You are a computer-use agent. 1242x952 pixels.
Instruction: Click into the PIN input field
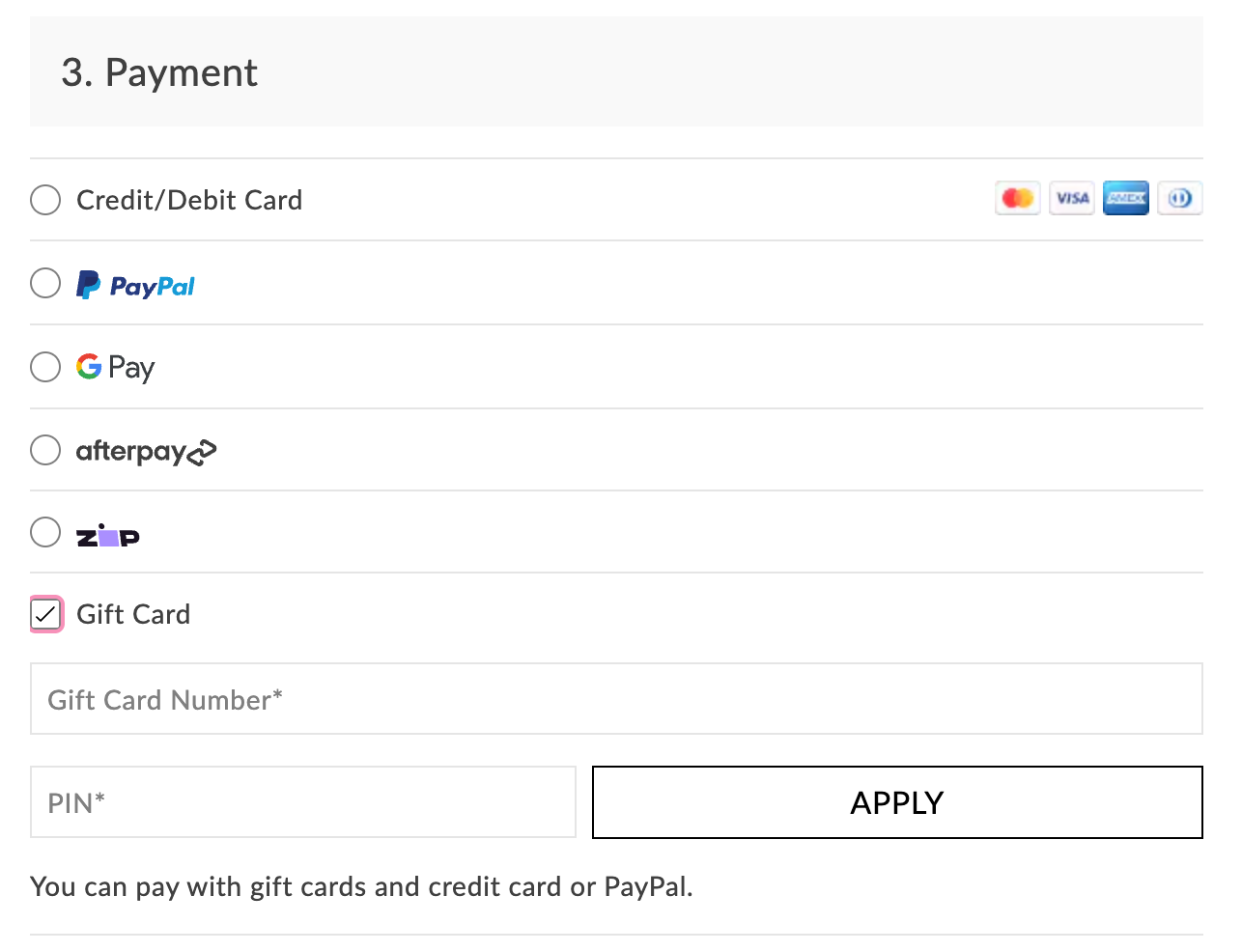pos(303,802)
